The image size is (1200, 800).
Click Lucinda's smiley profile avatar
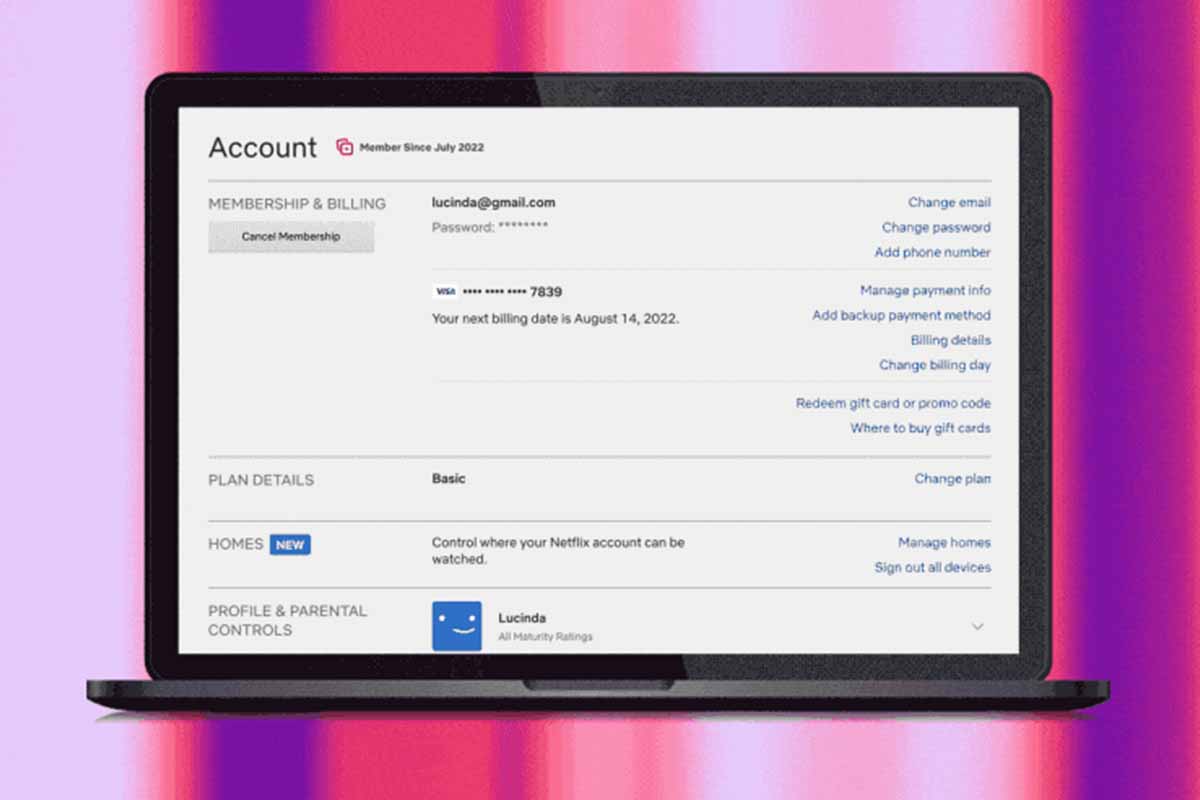(x=457, y=626)
